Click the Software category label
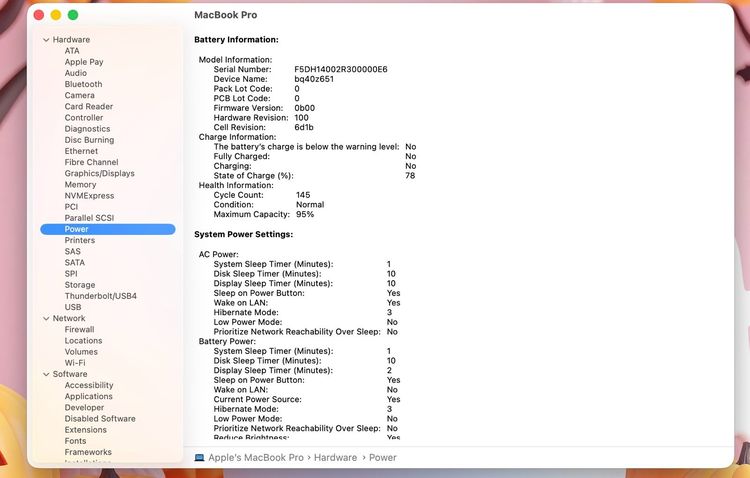This screenshot has height=478, width=750. pyautogui.click(x=70, y=374)
